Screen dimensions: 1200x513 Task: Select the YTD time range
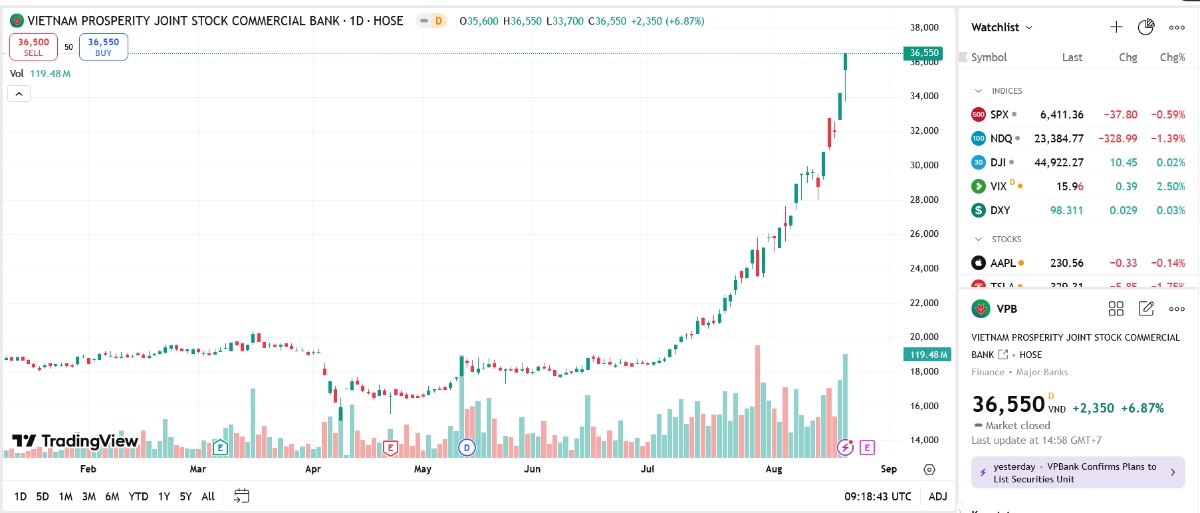point(139,496)
